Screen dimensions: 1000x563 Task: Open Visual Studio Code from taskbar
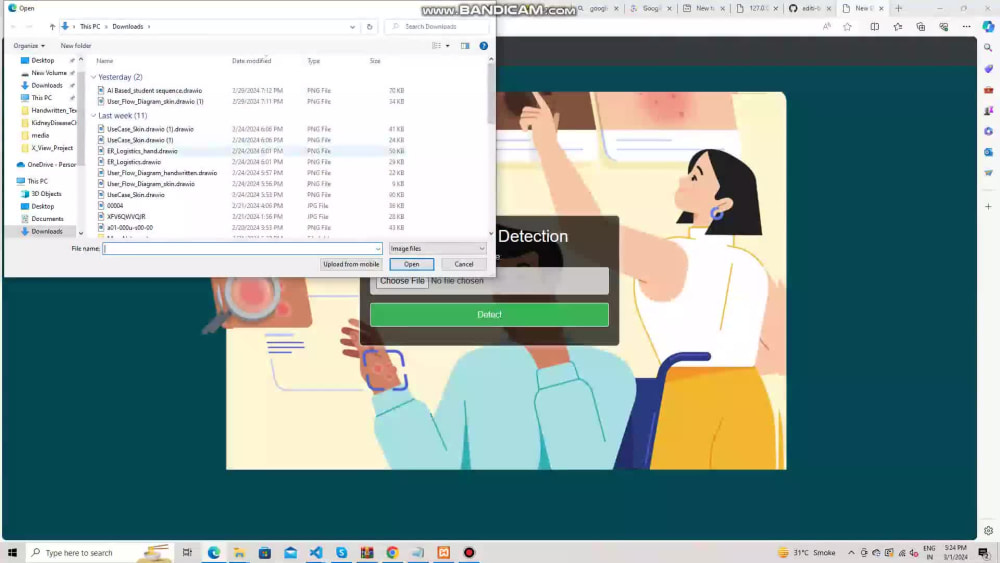point(316,553)
